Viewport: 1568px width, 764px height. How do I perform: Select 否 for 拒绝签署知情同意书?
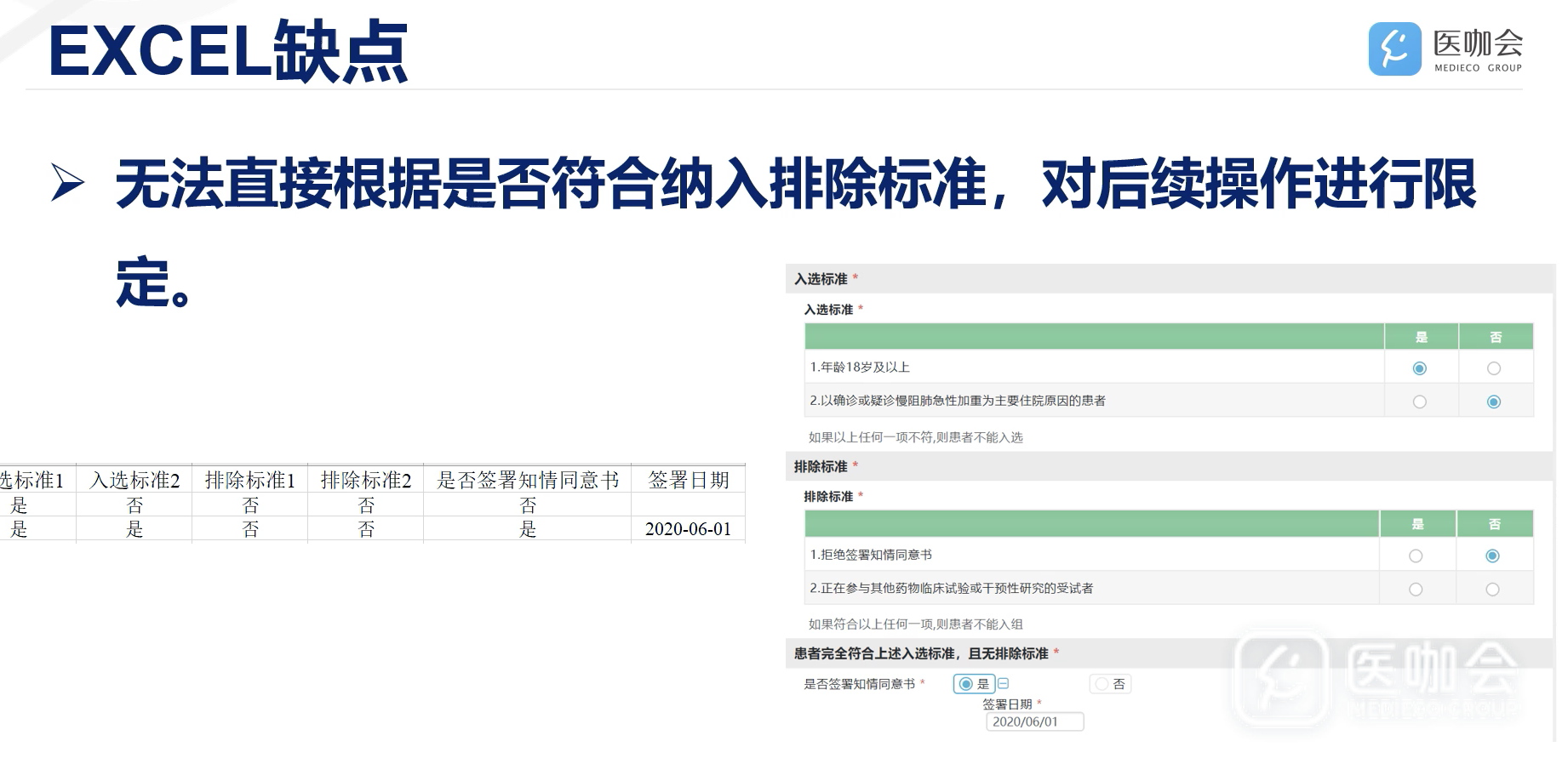(1492, 556)
